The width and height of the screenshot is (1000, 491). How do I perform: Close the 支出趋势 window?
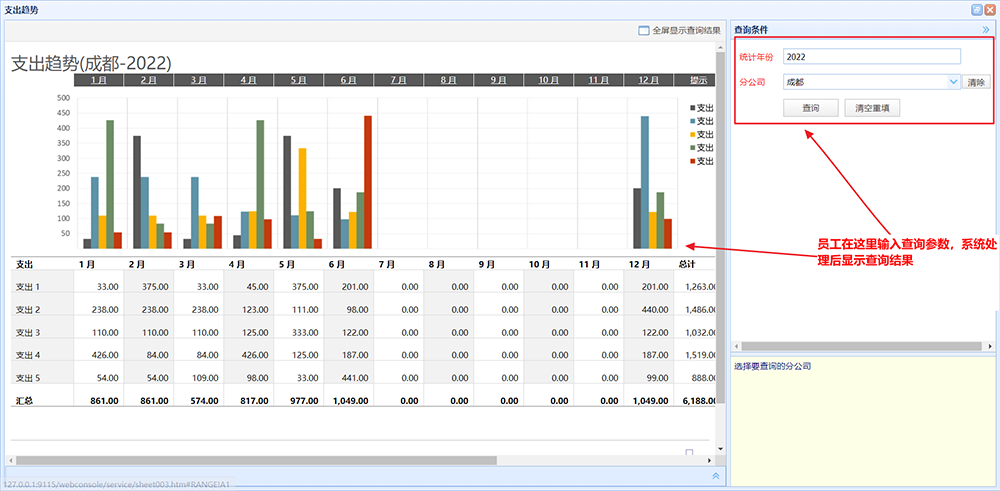[x=989, y=10]
